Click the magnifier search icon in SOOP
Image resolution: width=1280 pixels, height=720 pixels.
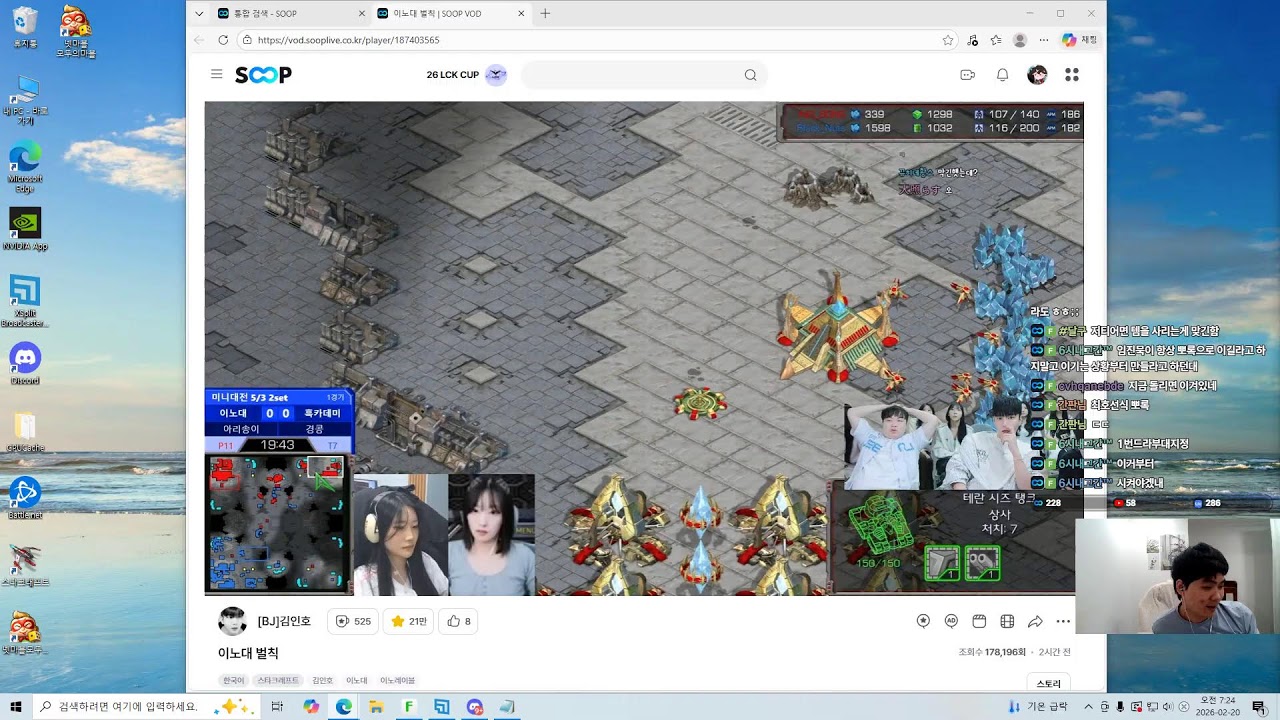[x=750, y=75]
